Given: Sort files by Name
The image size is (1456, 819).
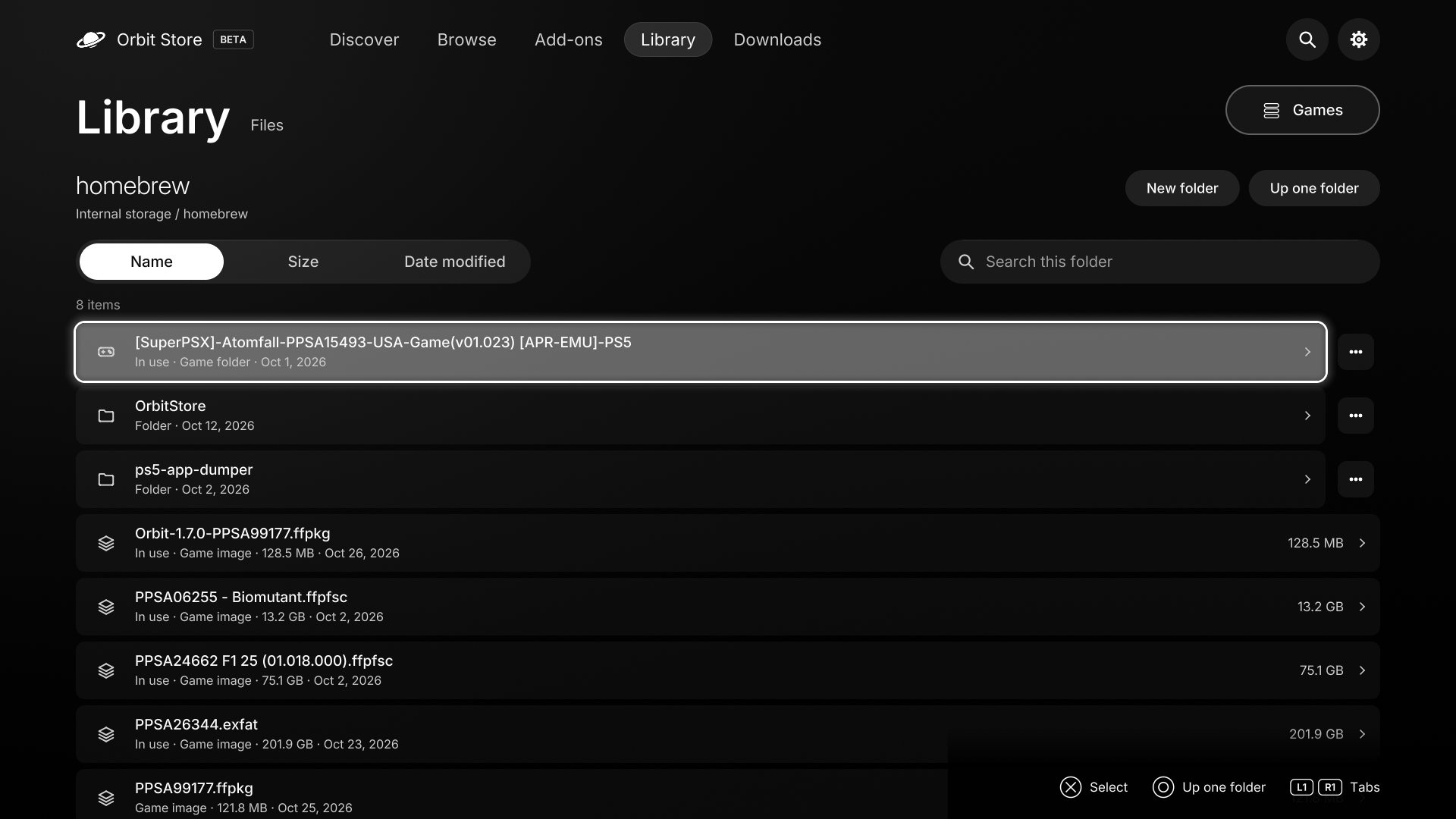Looking at the screenshot, I should point(152,262).
